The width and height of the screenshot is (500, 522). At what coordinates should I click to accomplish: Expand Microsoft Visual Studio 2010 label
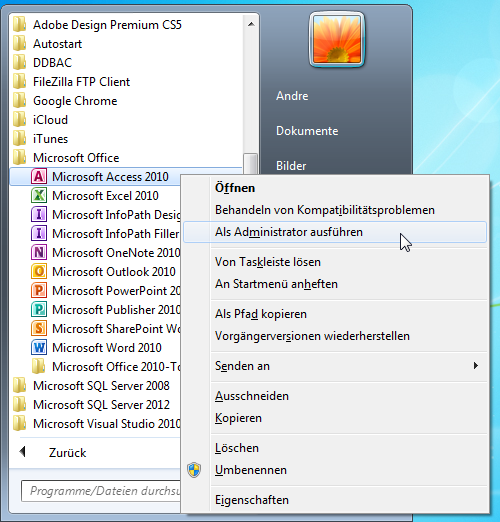point(107,424)
